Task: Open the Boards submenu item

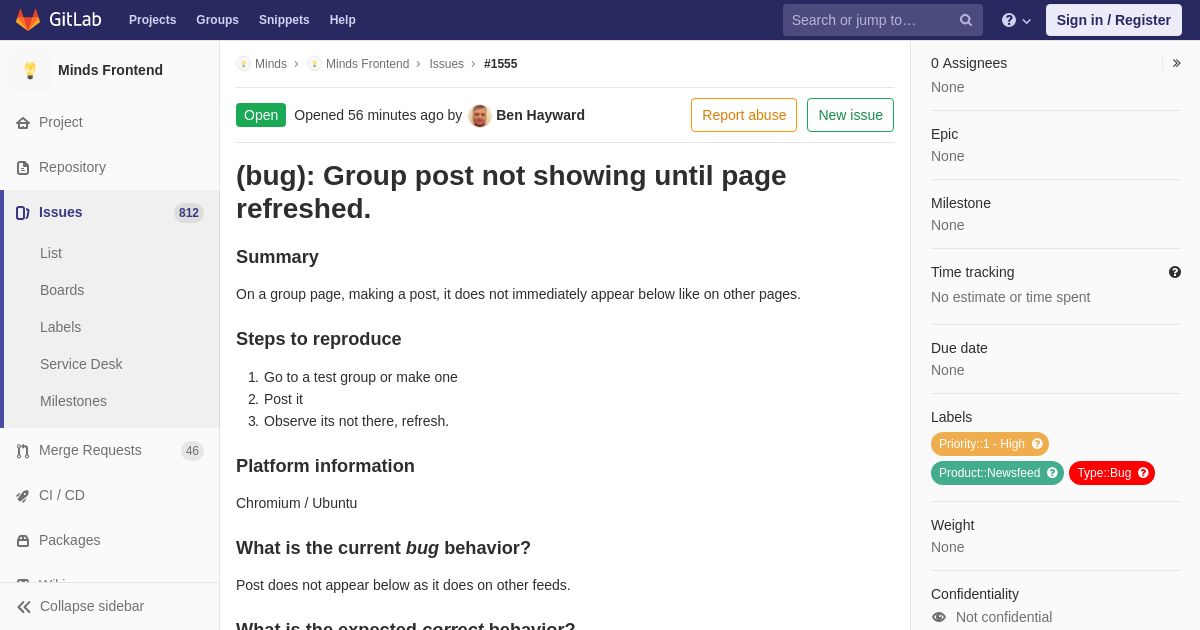Action: tap(62, 290)
